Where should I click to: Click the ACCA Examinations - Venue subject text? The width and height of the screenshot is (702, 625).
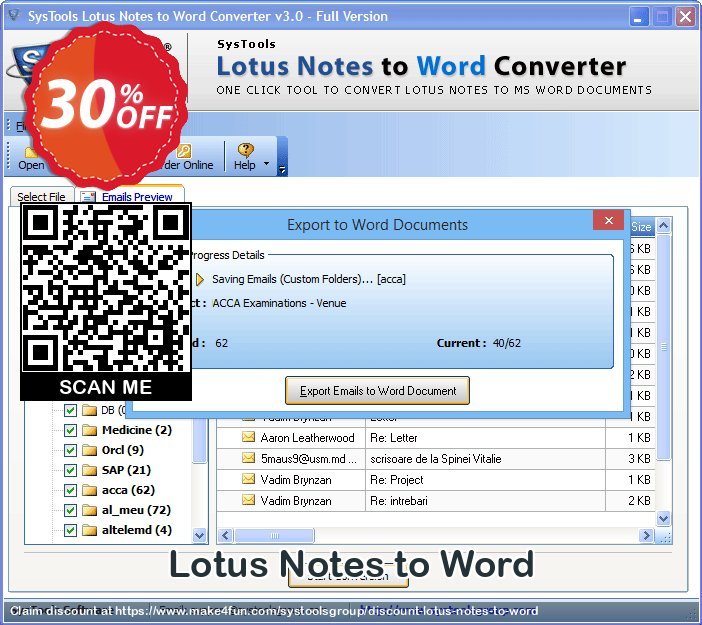(279, 303)
